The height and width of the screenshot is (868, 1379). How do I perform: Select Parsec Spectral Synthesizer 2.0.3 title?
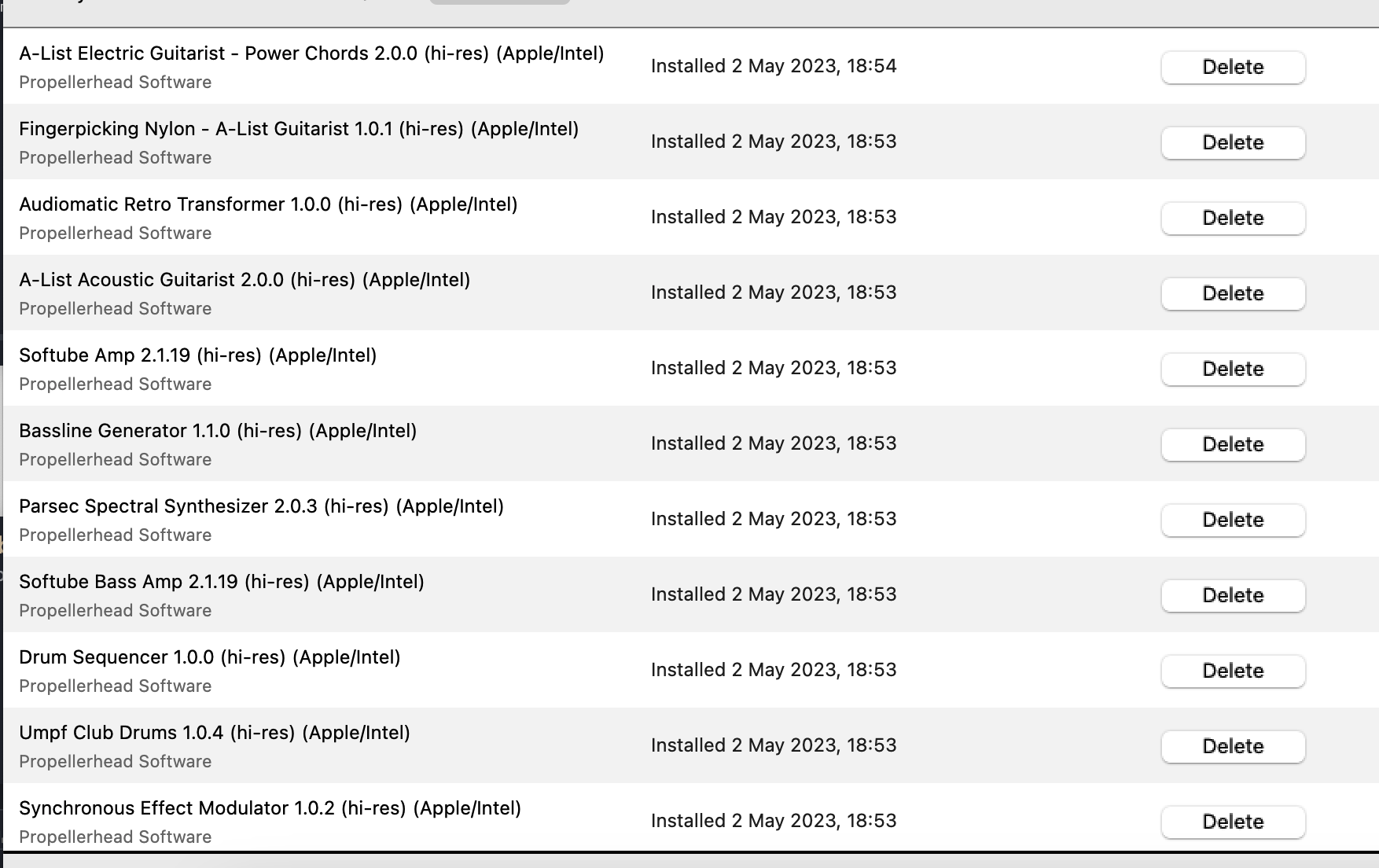click(261, 506)
